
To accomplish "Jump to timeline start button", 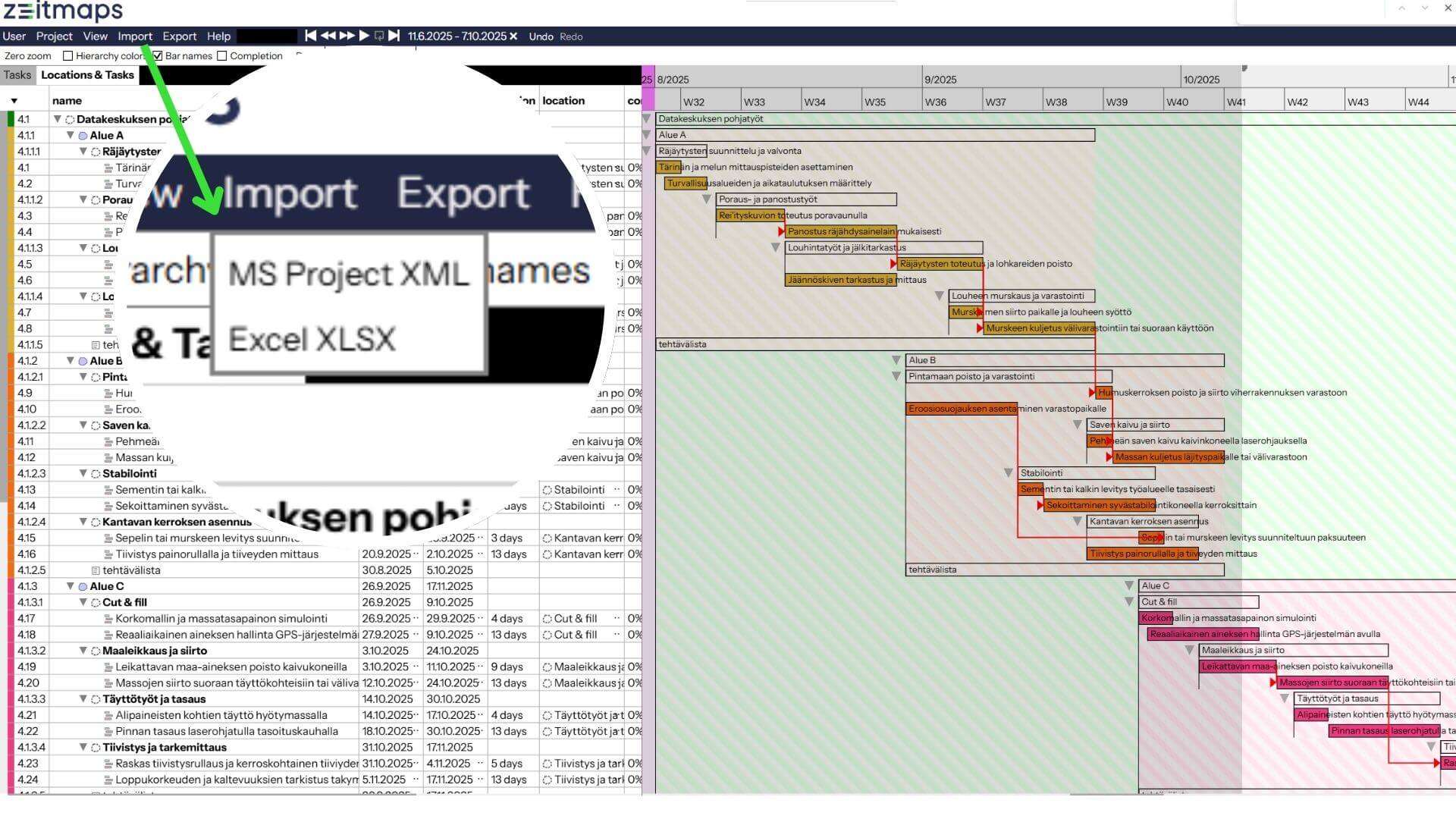I will point(310,36).
